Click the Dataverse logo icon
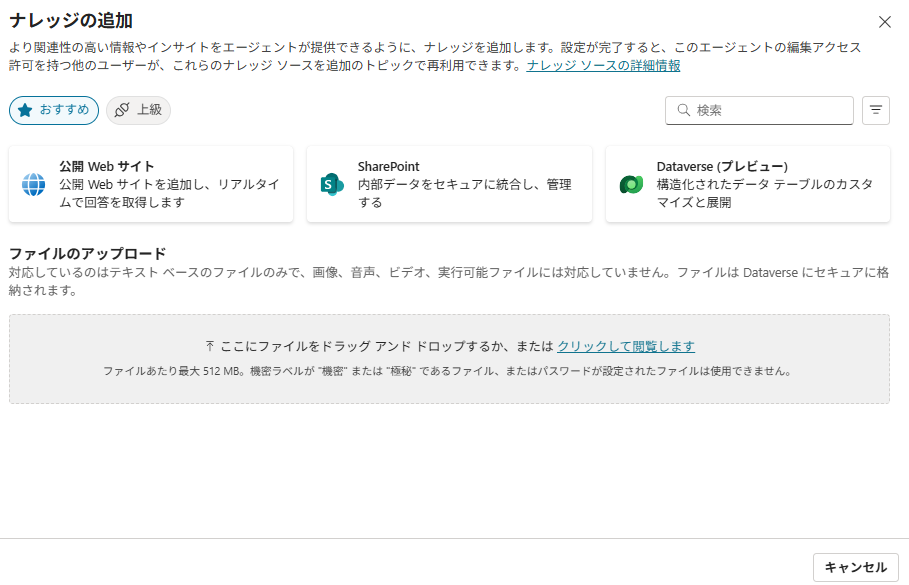 pyautogui.click(x=631, y=184)
